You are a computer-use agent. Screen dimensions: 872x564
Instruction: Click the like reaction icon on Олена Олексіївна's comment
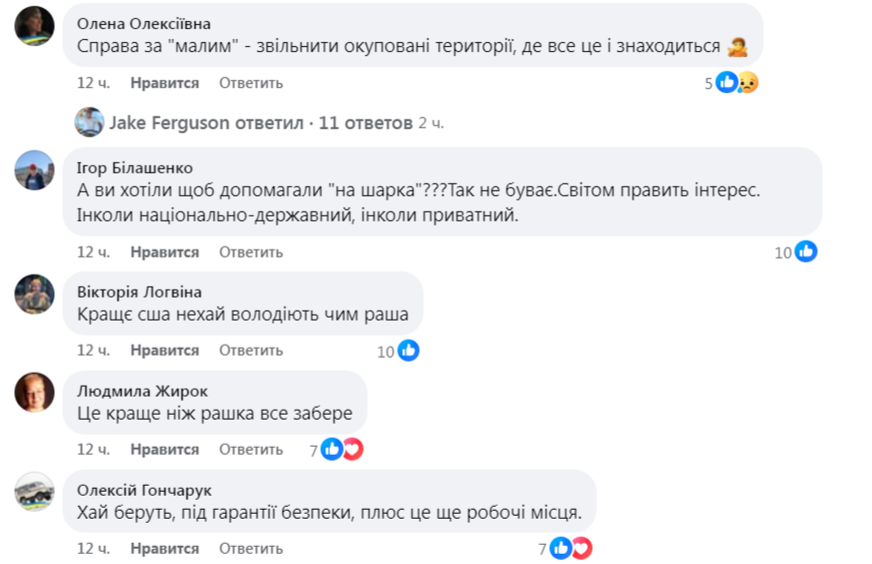728,83
